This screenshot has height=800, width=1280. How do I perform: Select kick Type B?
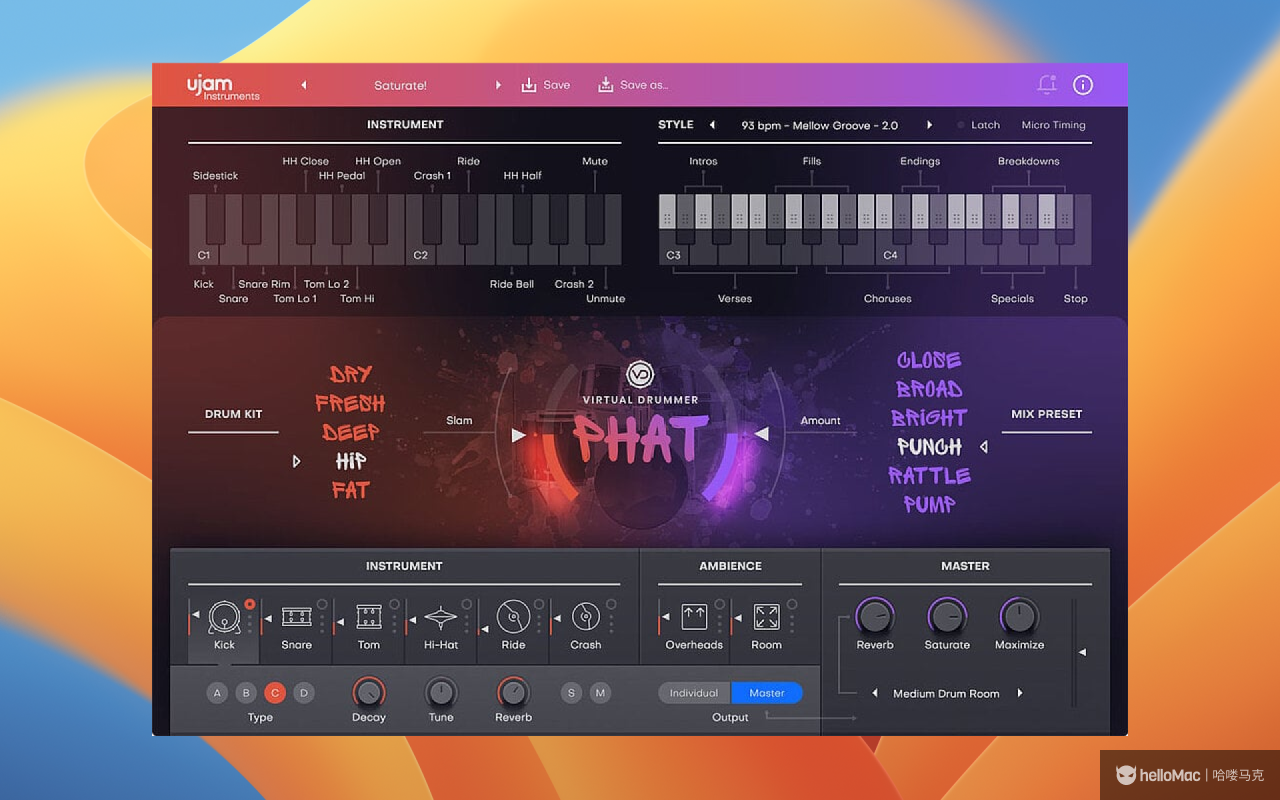pos(246,693)
